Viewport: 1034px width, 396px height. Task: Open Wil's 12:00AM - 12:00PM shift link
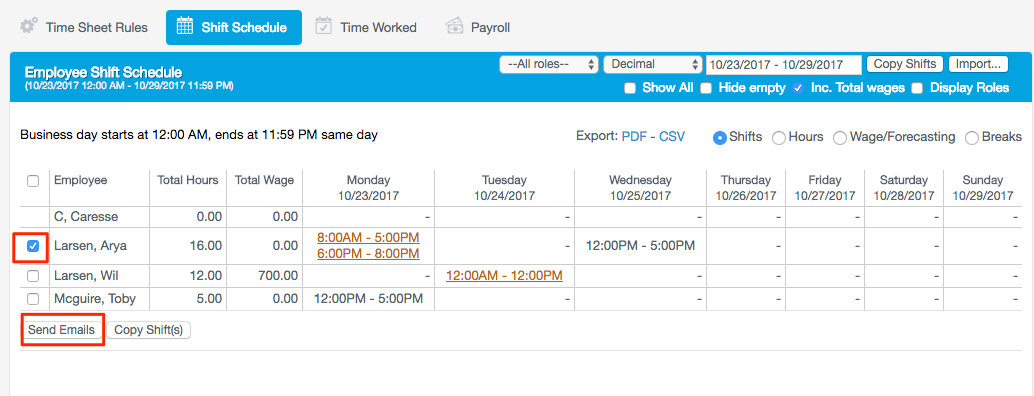504,276
